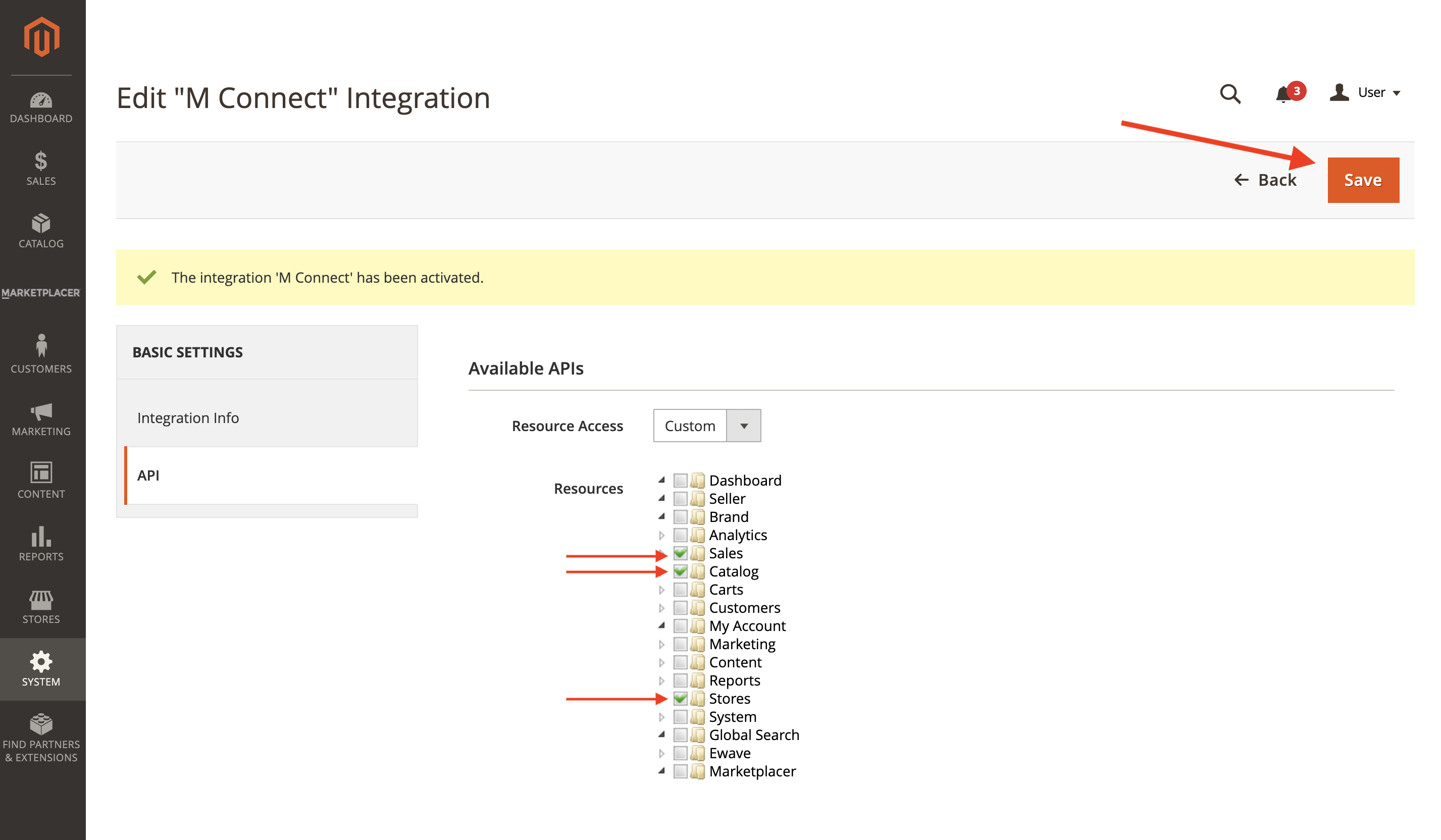Click the Marketing folder icon in tree
This screenshot has height=840, width=1441.
click(x=697, y=645)
